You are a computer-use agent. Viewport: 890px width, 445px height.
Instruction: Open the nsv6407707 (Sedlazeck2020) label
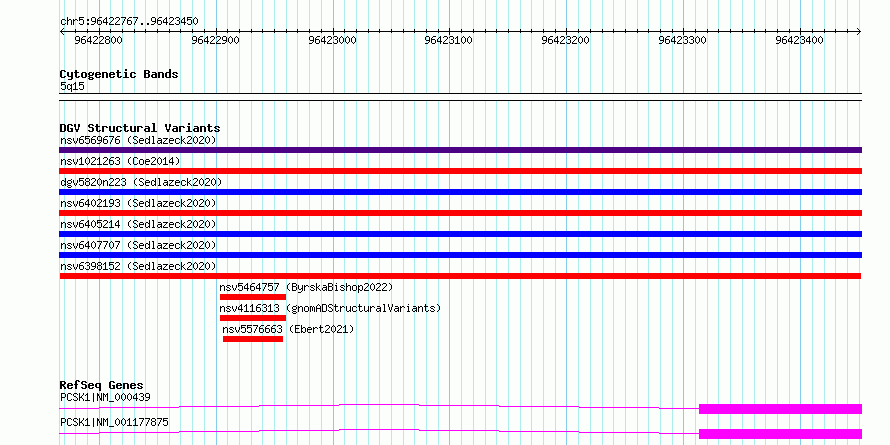138,245
